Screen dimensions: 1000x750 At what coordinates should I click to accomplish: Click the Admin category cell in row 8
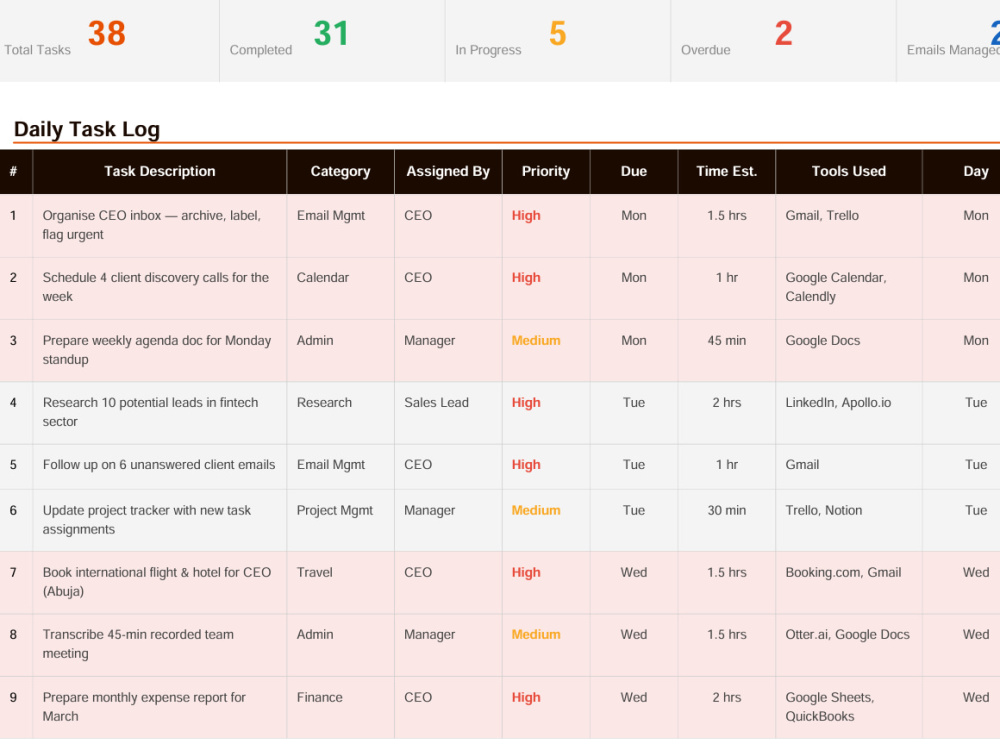click(x=341, y=645)
